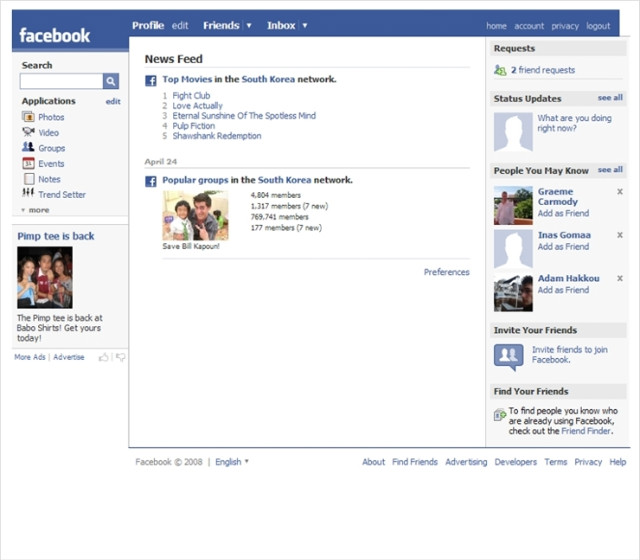This screenshot has width=640, height=560.
Task: Add Graeme Carmody as Friend
Action: click(563, 213)
